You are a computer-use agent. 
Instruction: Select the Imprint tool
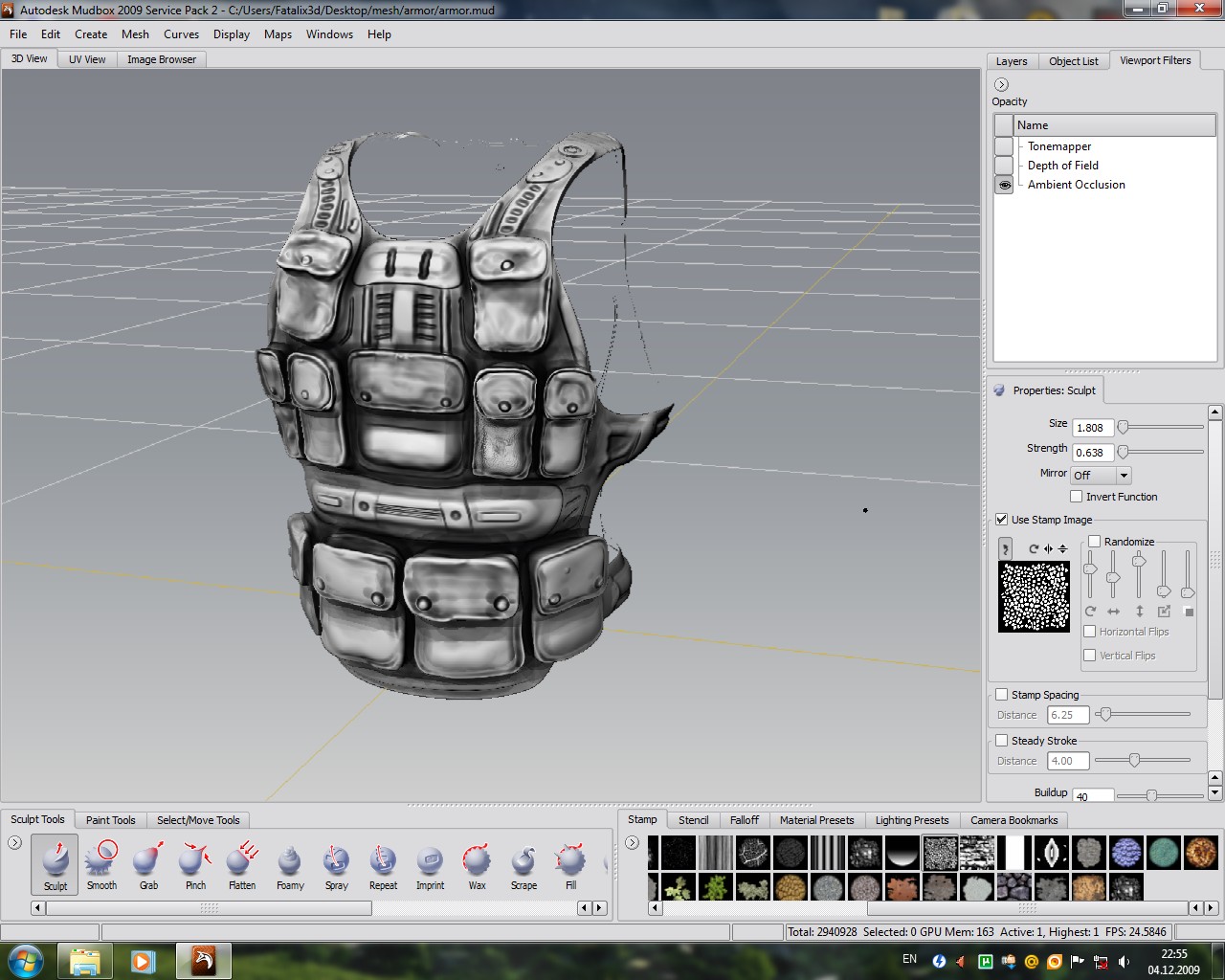click(x=430, y=862)
